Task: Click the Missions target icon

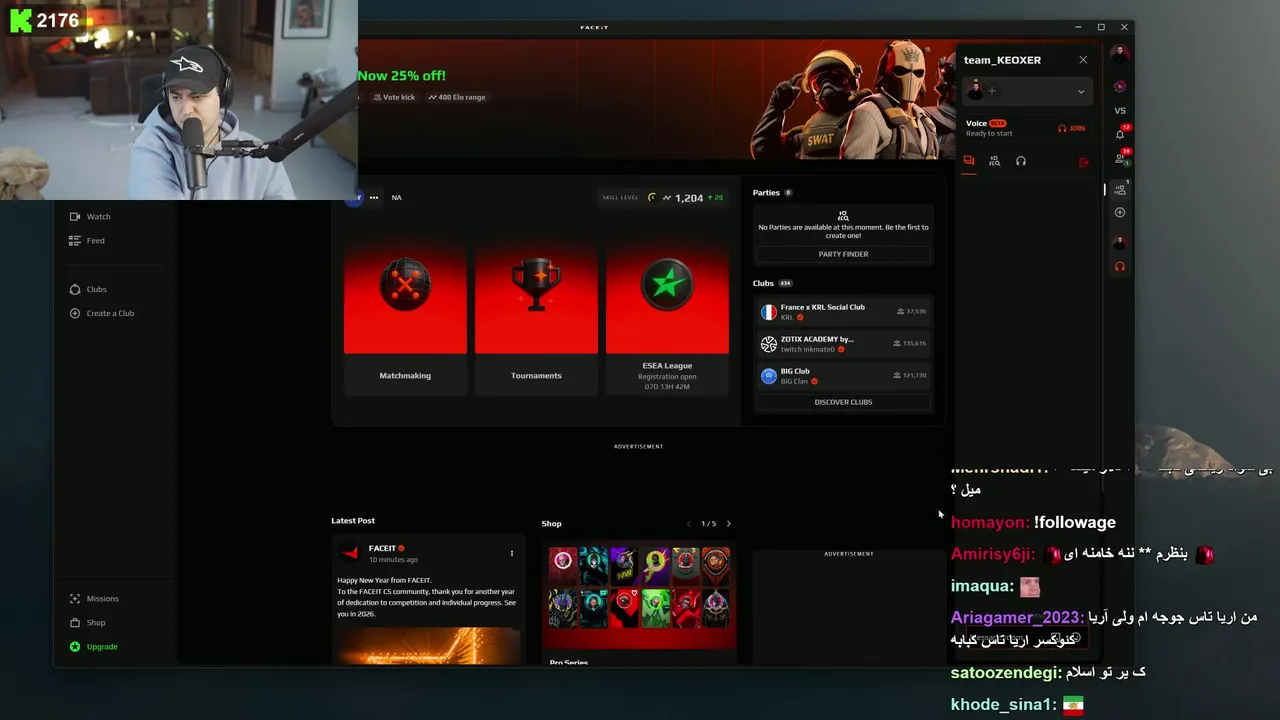Action: point(75,598)
